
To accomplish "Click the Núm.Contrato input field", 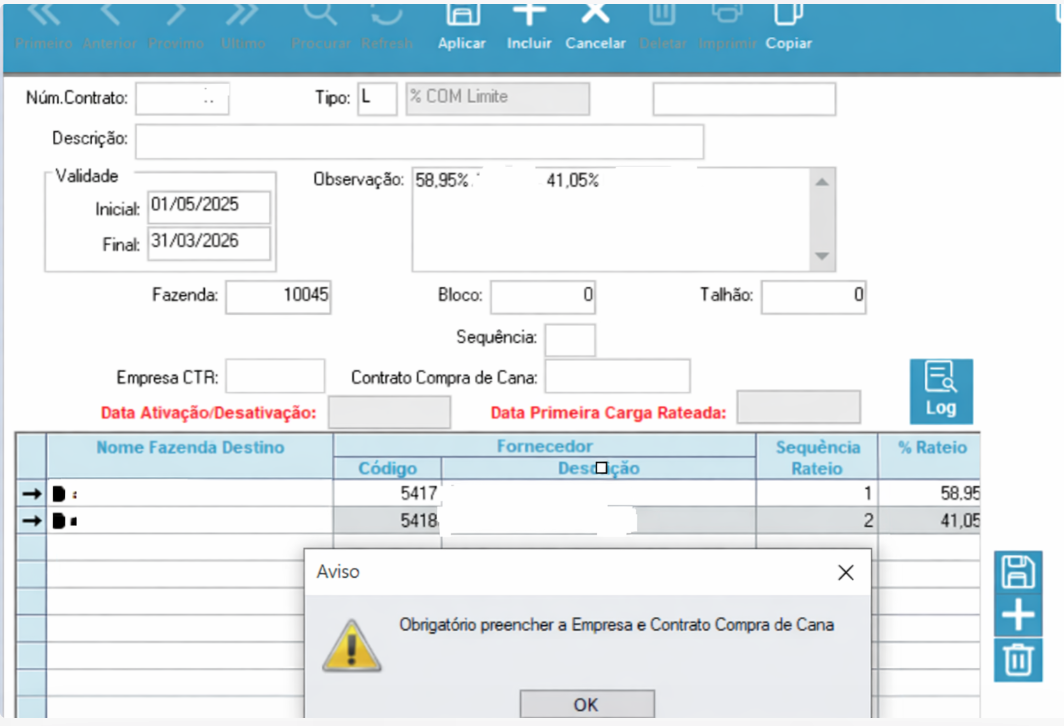I will pyautogui.click(x=183, y=98).
